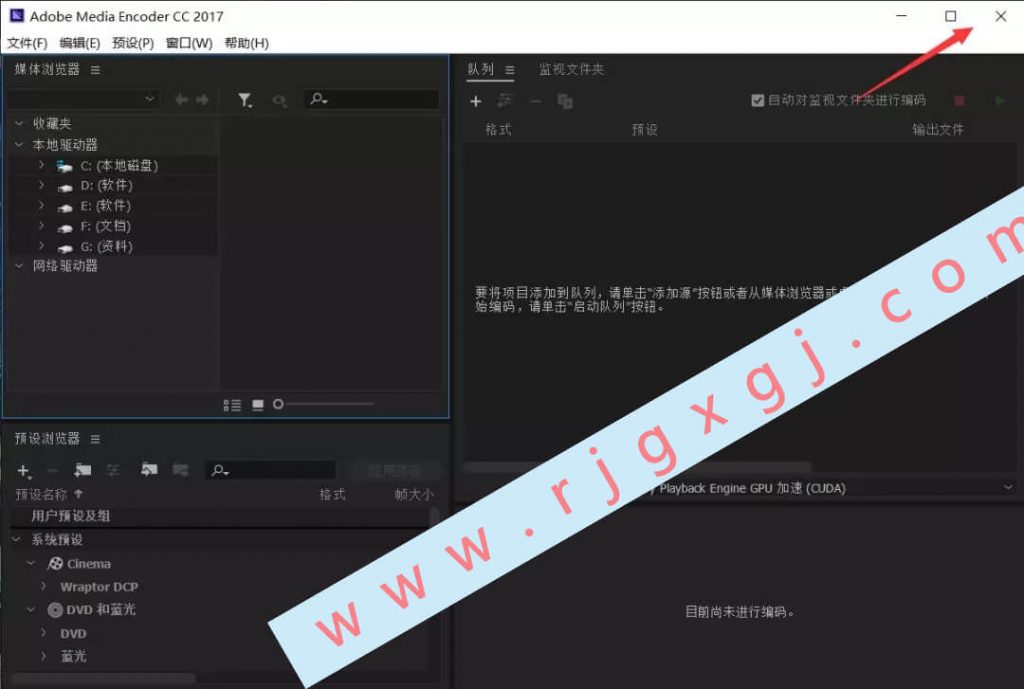
Task: Switch to the 队列 tab
Action: tap(481, 69)
